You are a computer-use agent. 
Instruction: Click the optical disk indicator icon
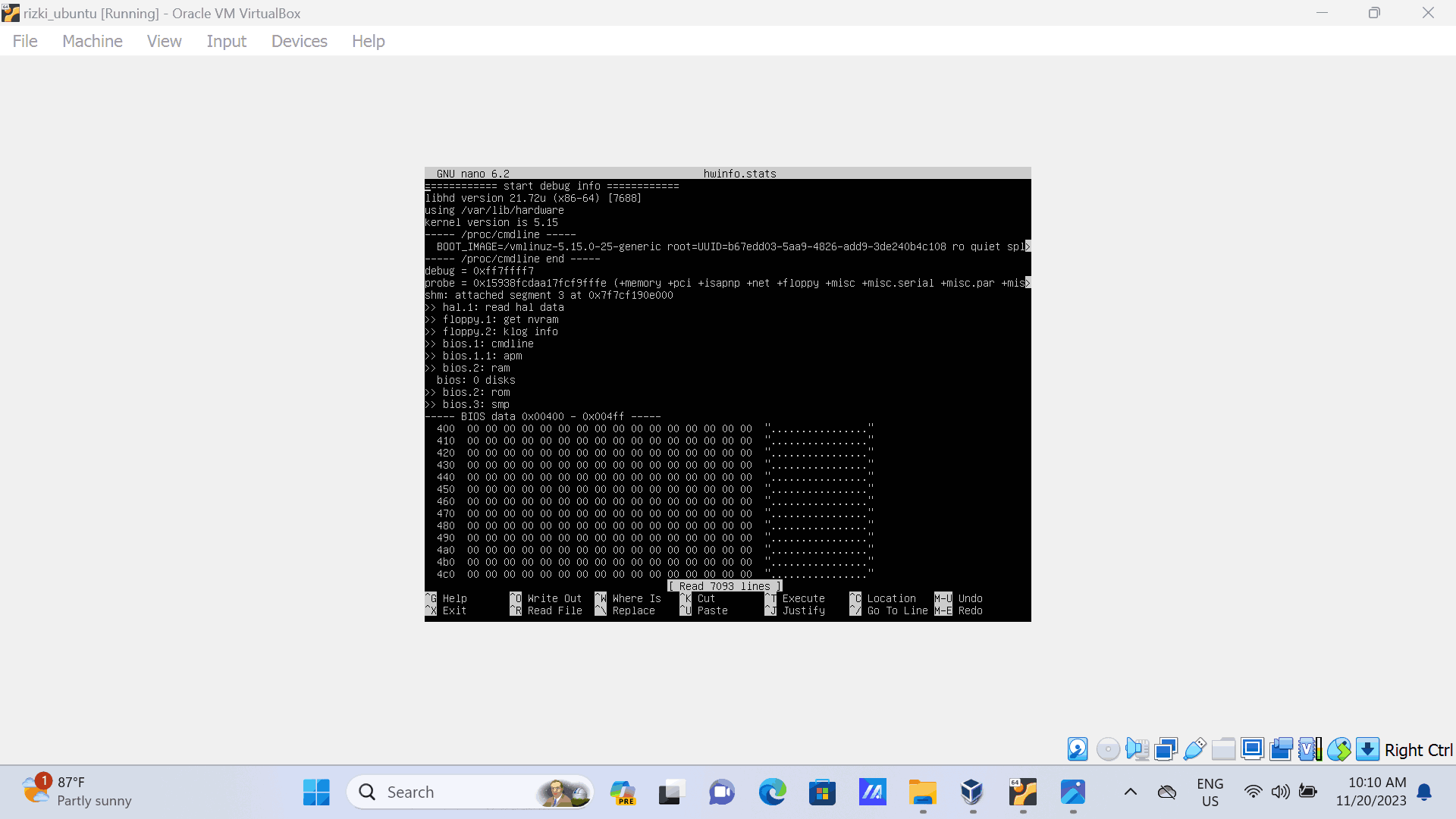point(1107,749)
